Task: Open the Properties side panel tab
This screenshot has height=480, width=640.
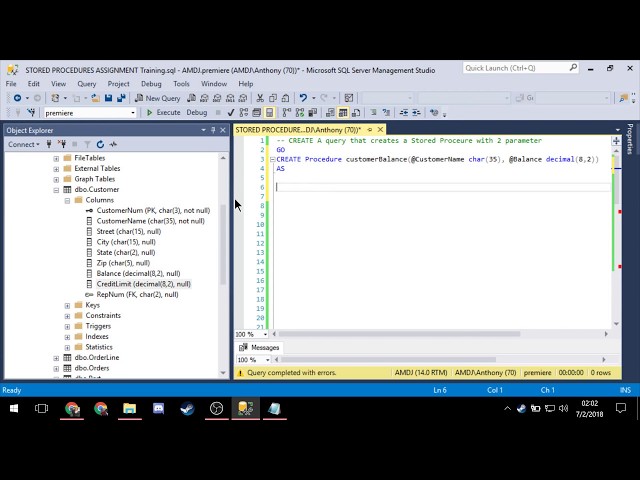Action: (630, 139)
